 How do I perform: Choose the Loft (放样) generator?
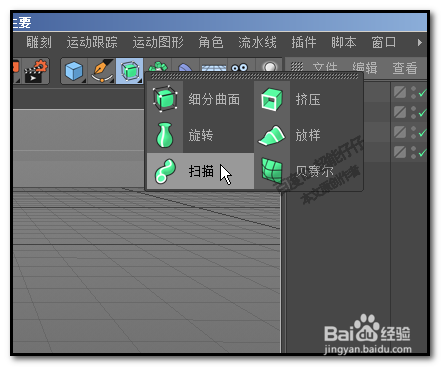click(308, 135)
